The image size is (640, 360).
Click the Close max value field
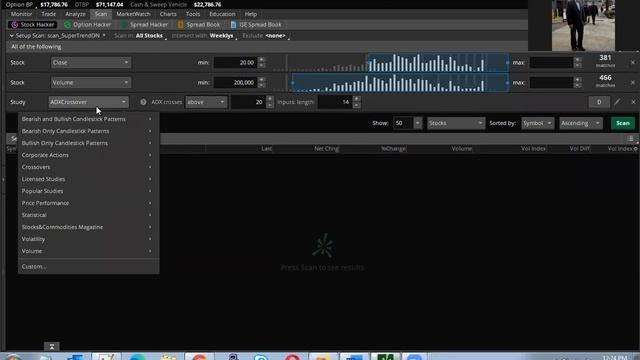(551, 62)
